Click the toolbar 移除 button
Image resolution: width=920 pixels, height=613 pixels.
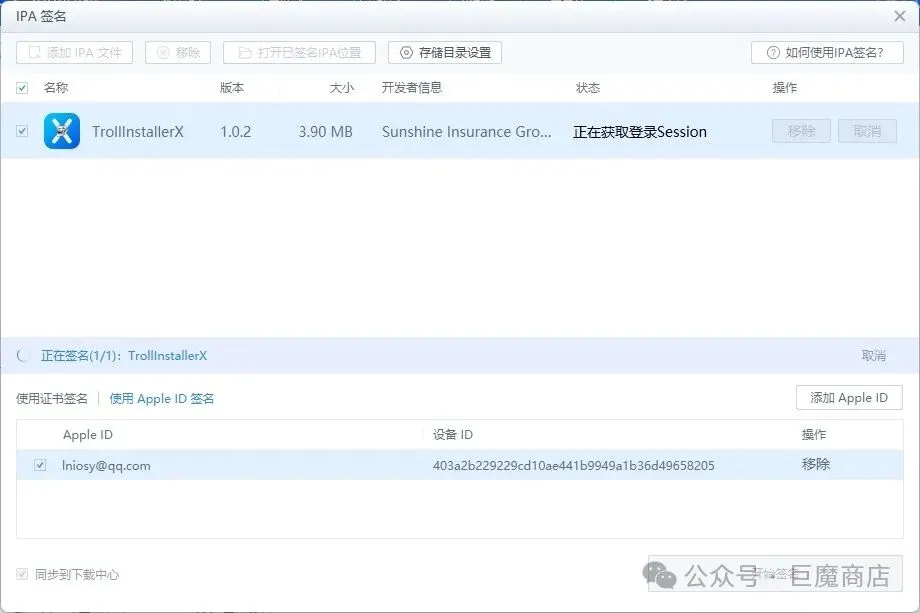[x=178, y=53]
